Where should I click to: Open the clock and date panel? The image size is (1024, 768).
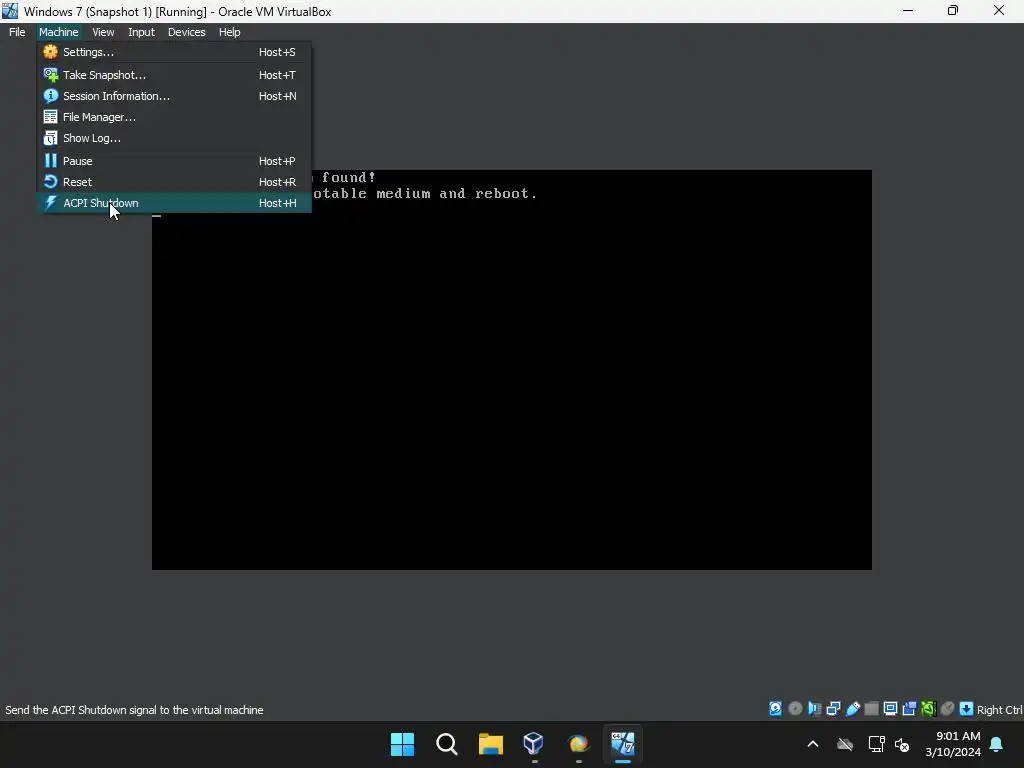point(953,744)
